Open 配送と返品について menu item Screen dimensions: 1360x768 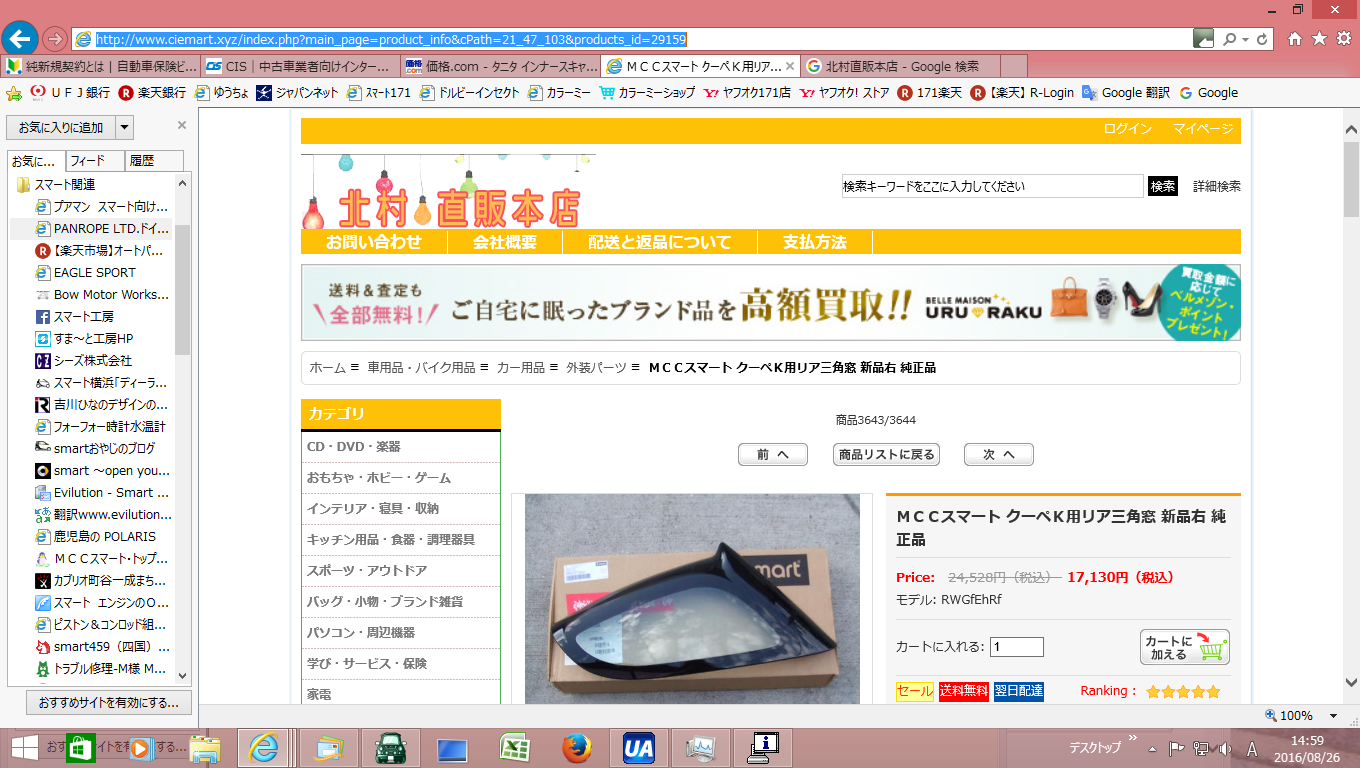(659, 242)
